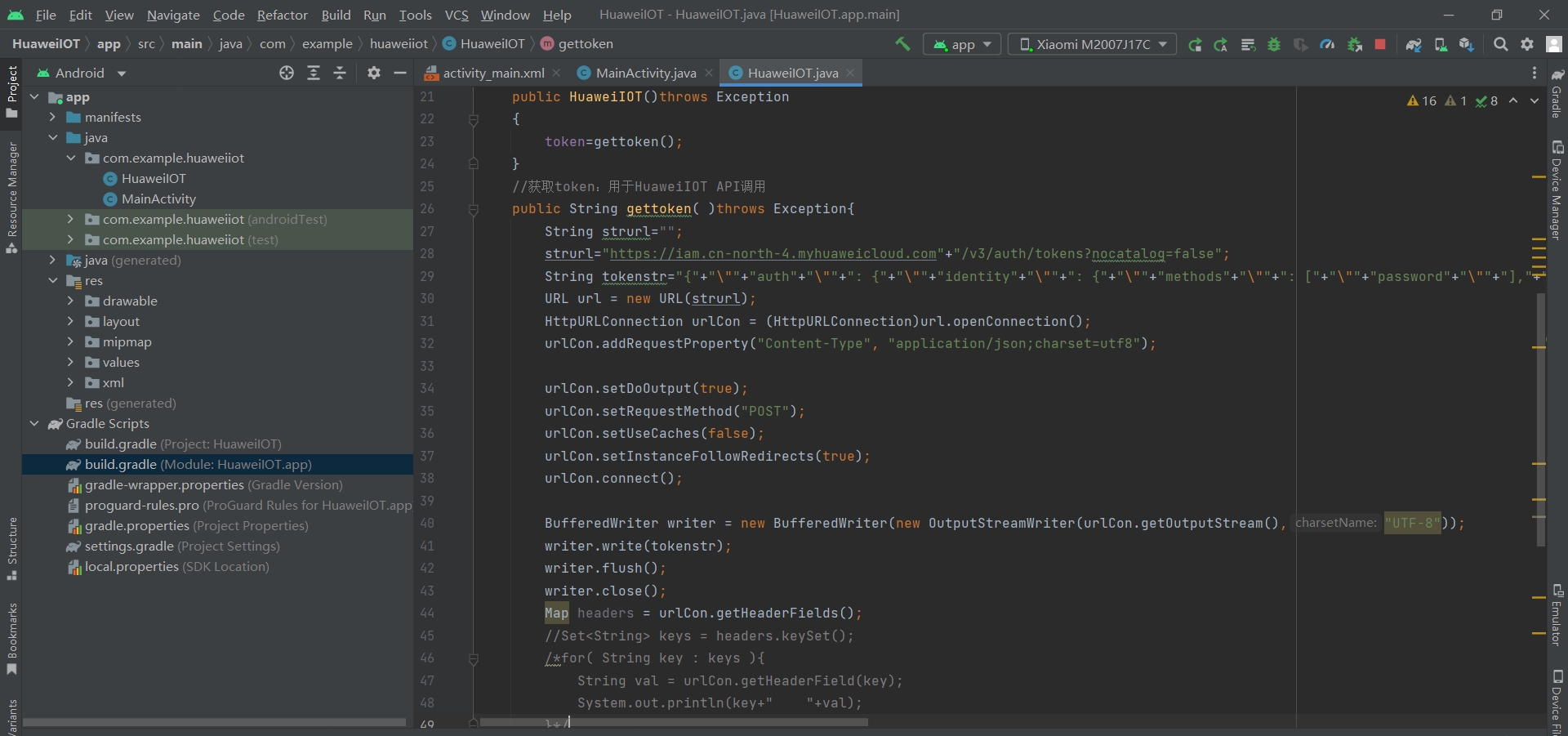Open the editor tabs more-options menu
This screenshot has width=1568, height=736.
coord(1535,73)
